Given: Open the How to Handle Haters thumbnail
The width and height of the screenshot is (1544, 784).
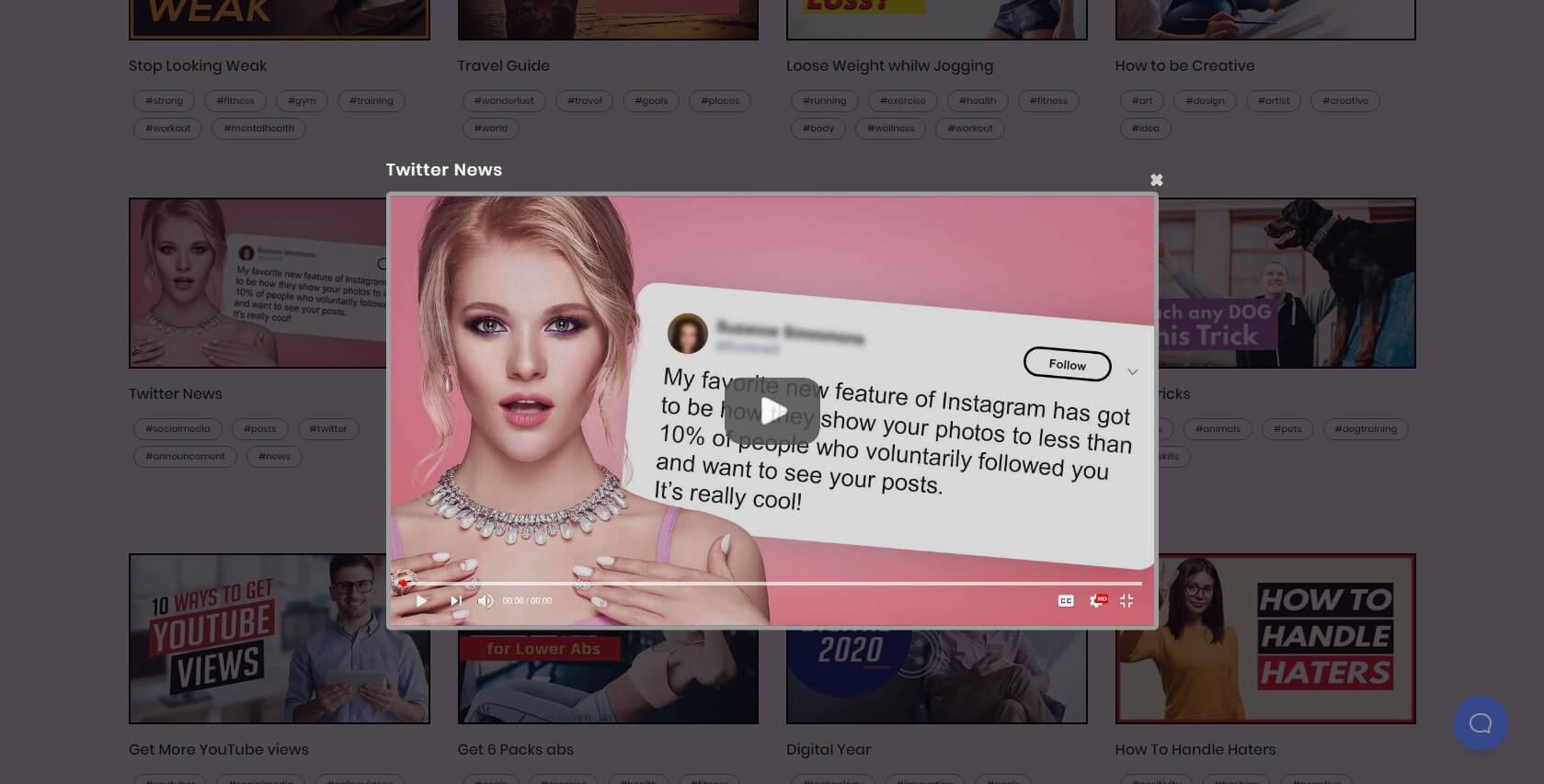Looking at the screenshot, I should coord(1265,639).
